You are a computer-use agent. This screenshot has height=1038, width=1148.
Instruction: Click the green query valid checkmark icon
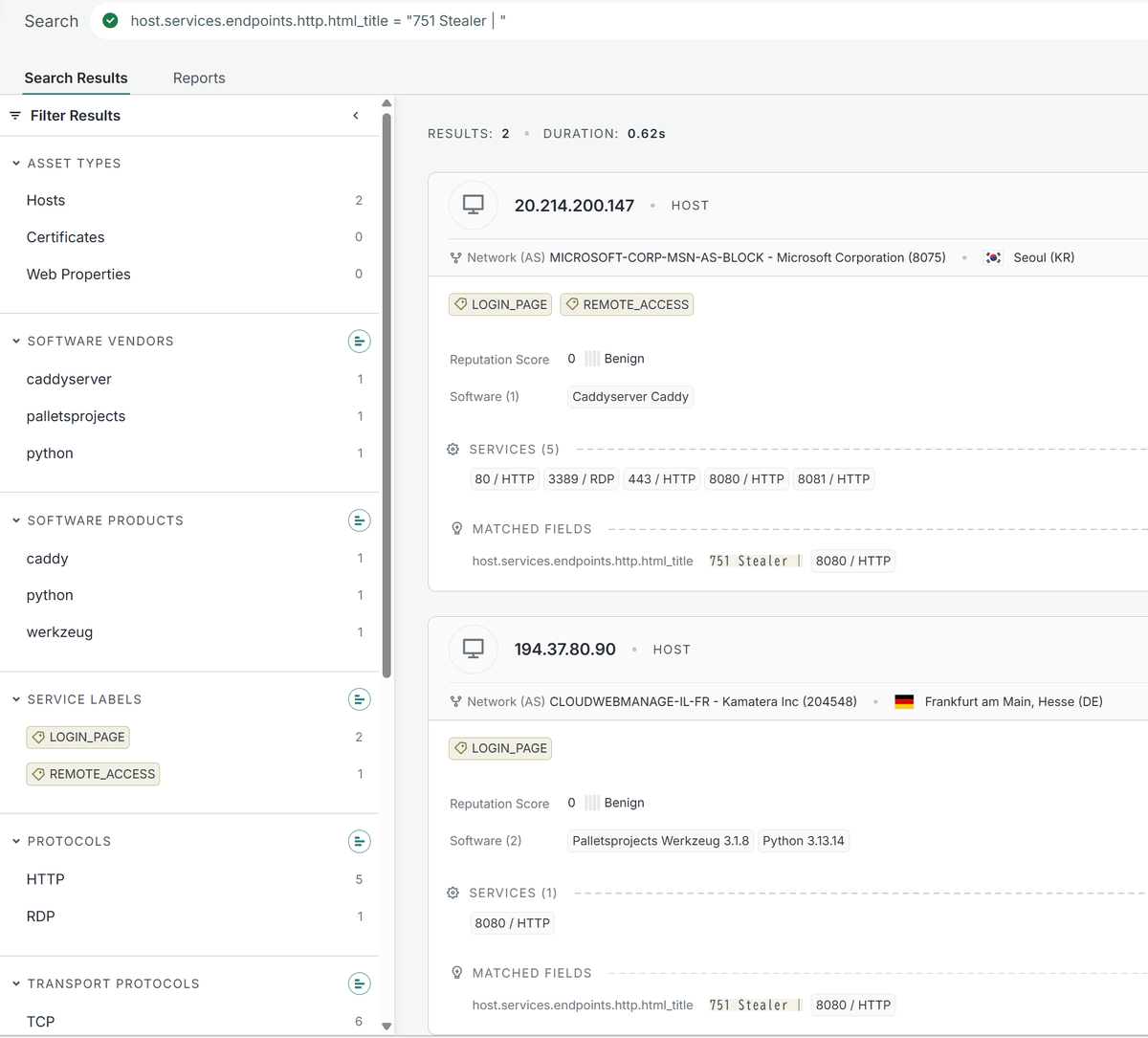(x=111, y=20)
